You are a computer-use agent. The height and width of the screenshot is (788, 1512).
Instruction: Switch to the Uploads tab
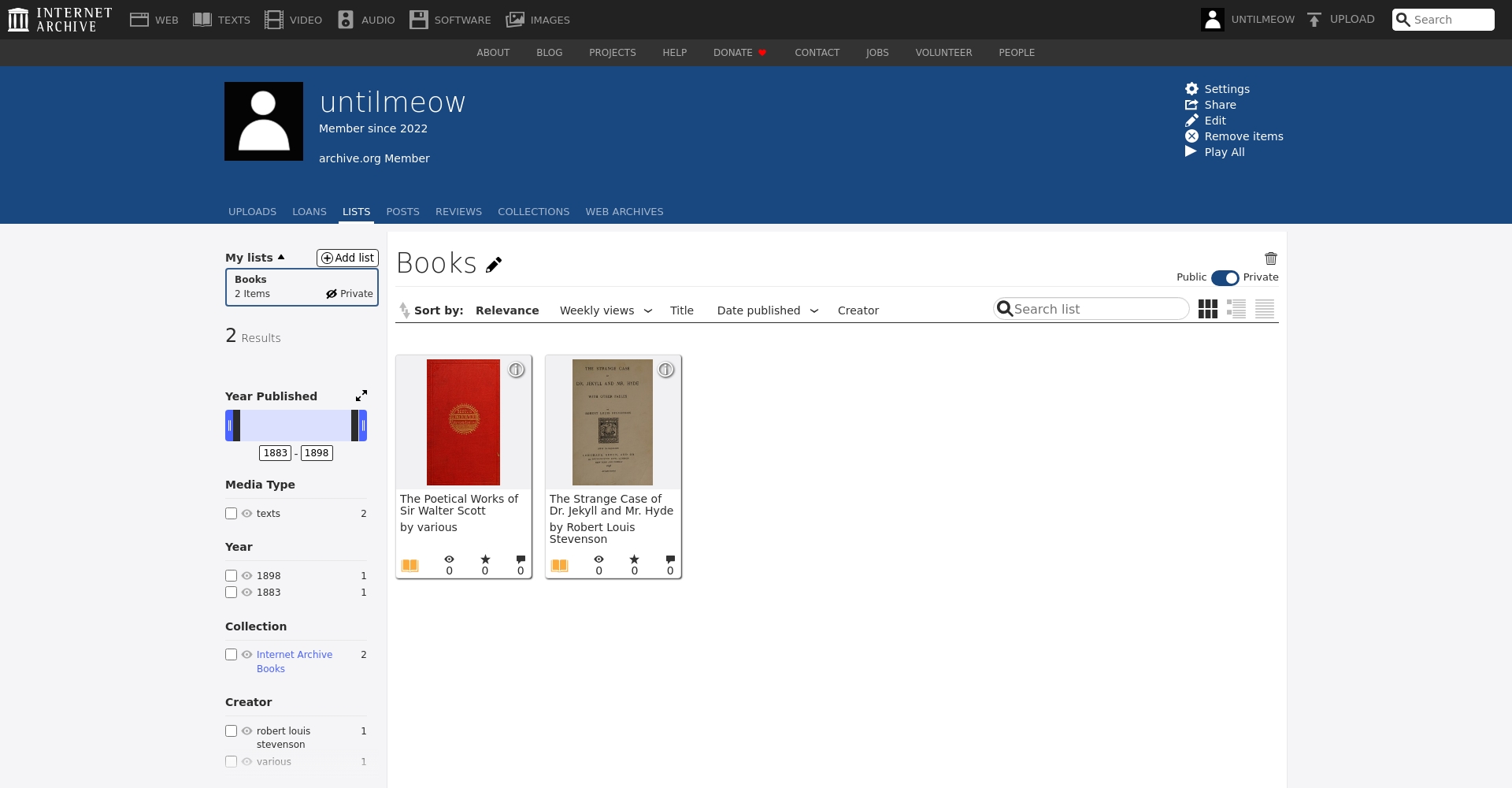[252, 212]
